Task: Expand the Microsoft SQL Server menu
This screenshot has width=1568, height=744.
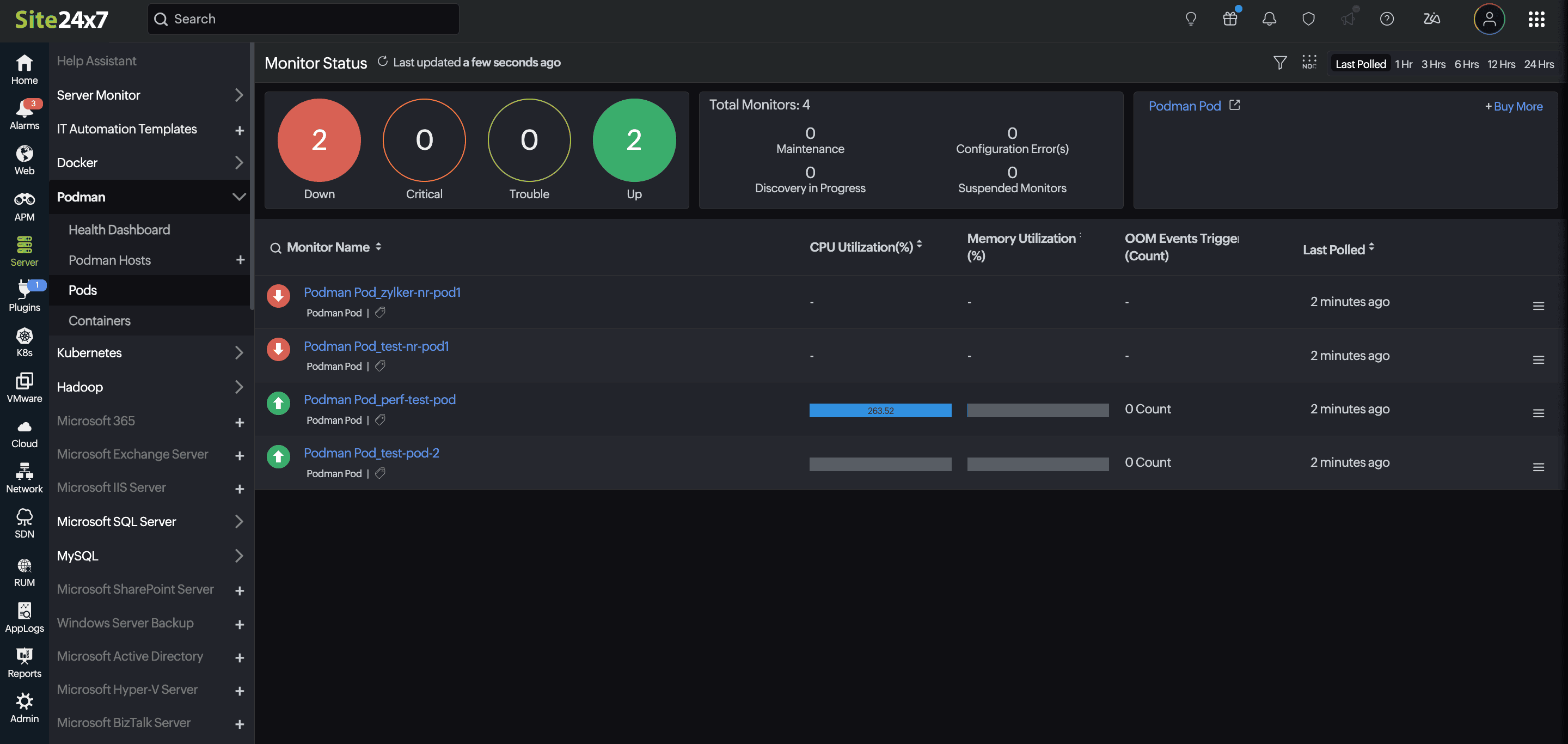Action: 238,521
